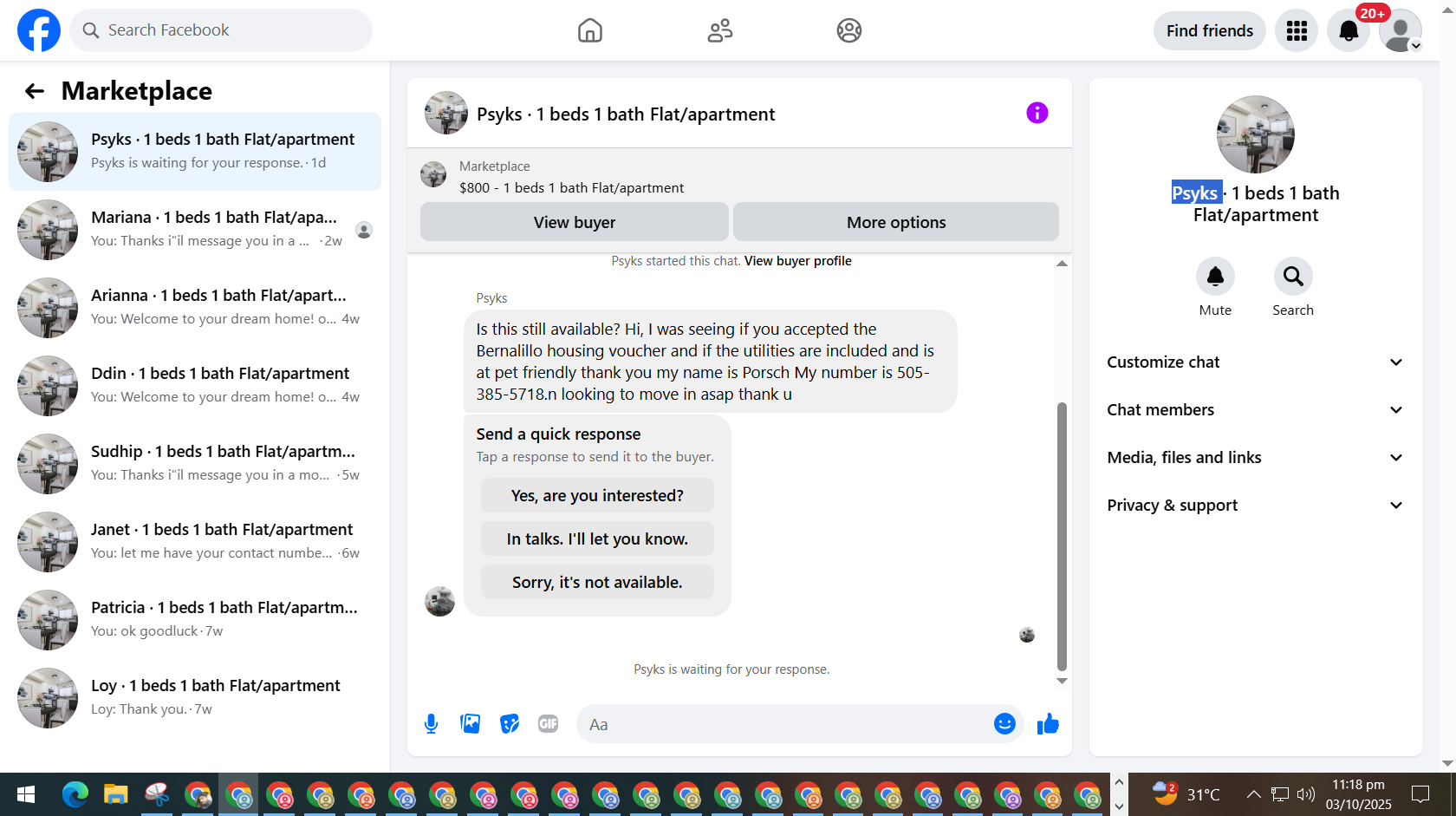Click the large listing photo in the right panel
Screen dimensions: 1456x816
click(1256, 134)
